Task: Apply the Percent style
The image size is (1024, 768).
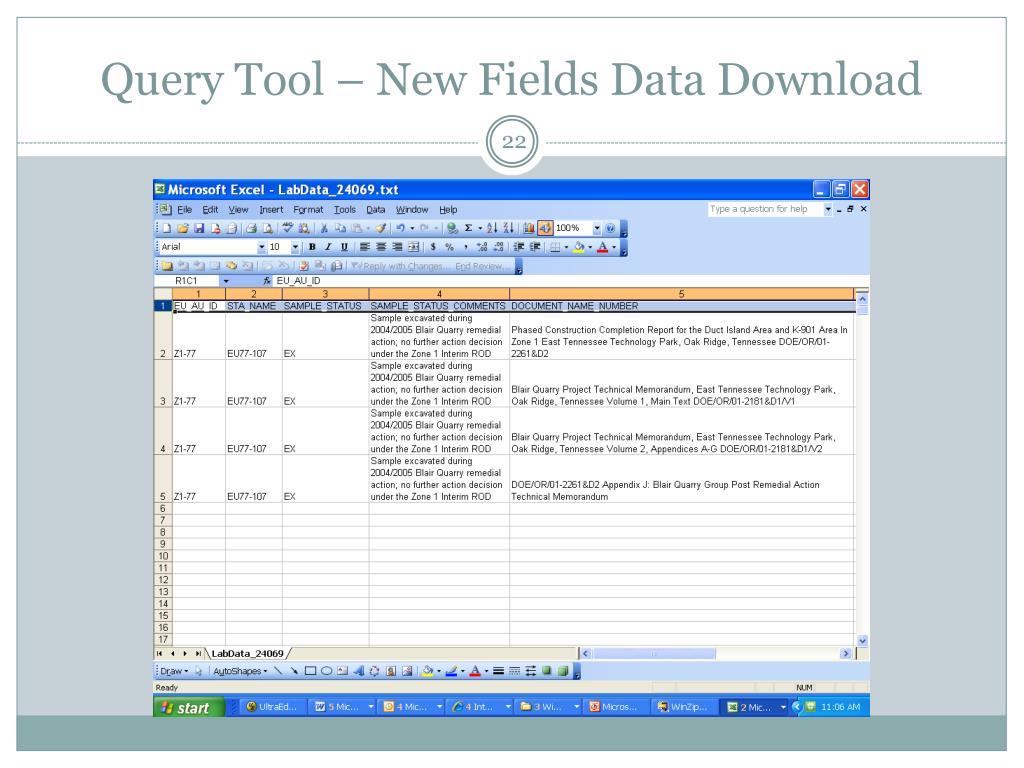Action: click(449, 247)
